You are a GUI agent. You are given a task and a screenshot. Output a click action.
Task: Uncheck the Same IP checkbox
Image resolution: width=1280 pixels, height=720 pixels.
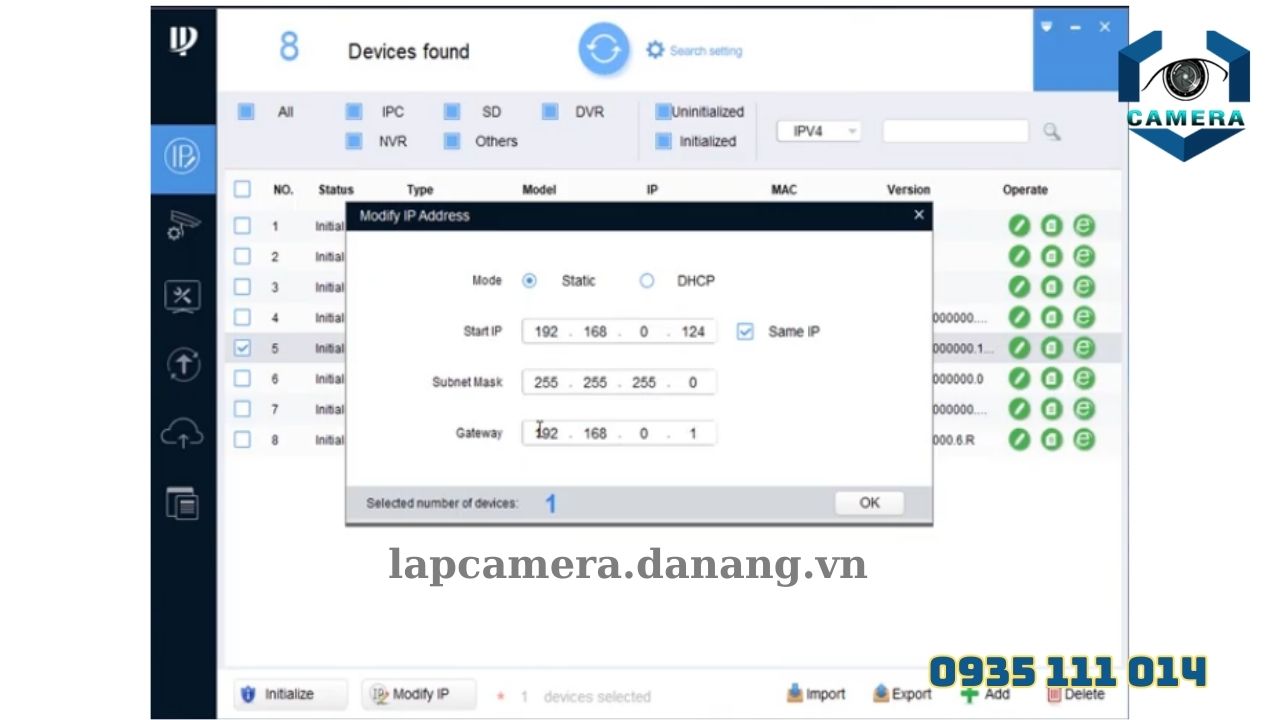pyautogui.click(x=744, y=331)
